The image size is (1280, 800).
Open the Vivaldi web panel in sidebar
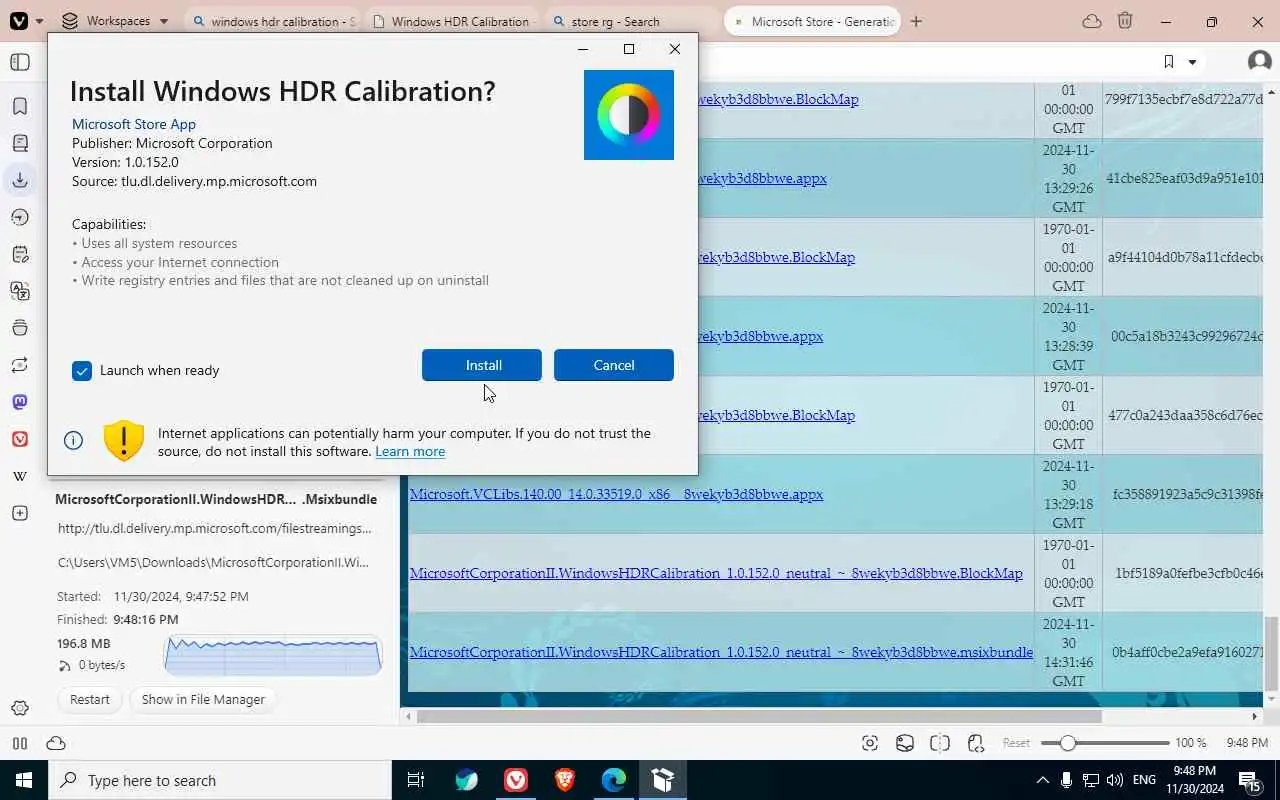click(x=20, y=439)
